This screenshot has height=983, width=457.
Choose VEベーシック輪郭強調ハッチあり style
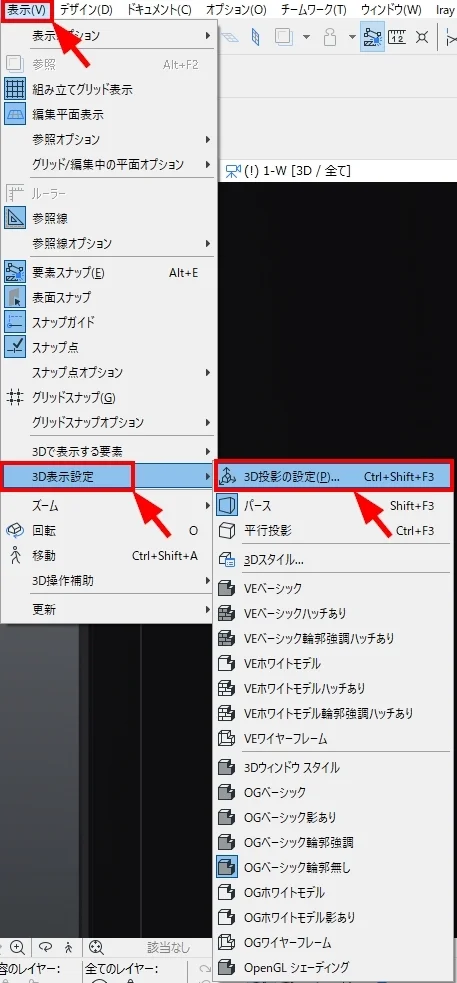pyautogui.click(x=333, y=638)
